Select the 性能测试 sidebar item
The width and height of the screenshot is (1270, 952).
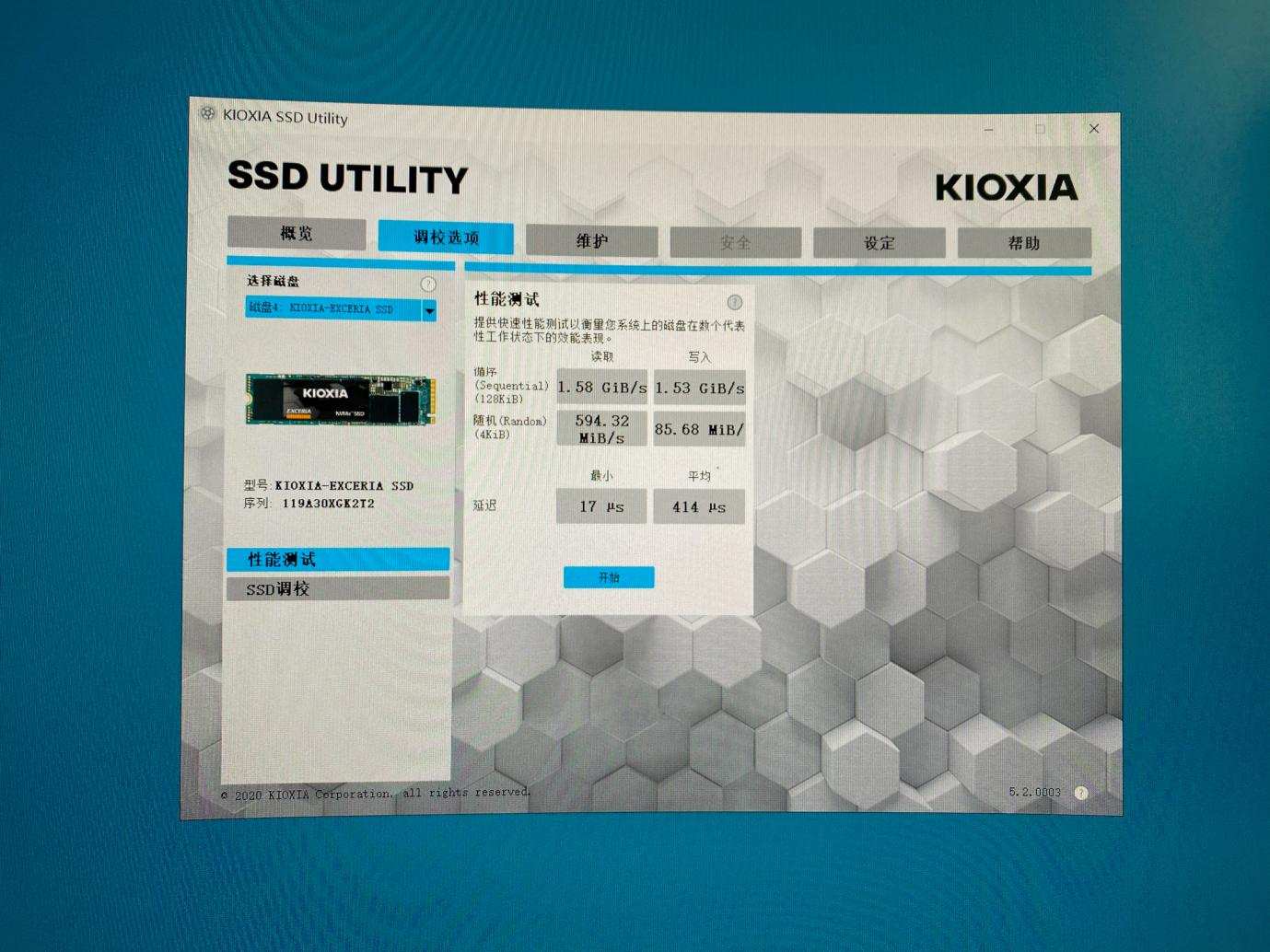[x=338, y=559]
